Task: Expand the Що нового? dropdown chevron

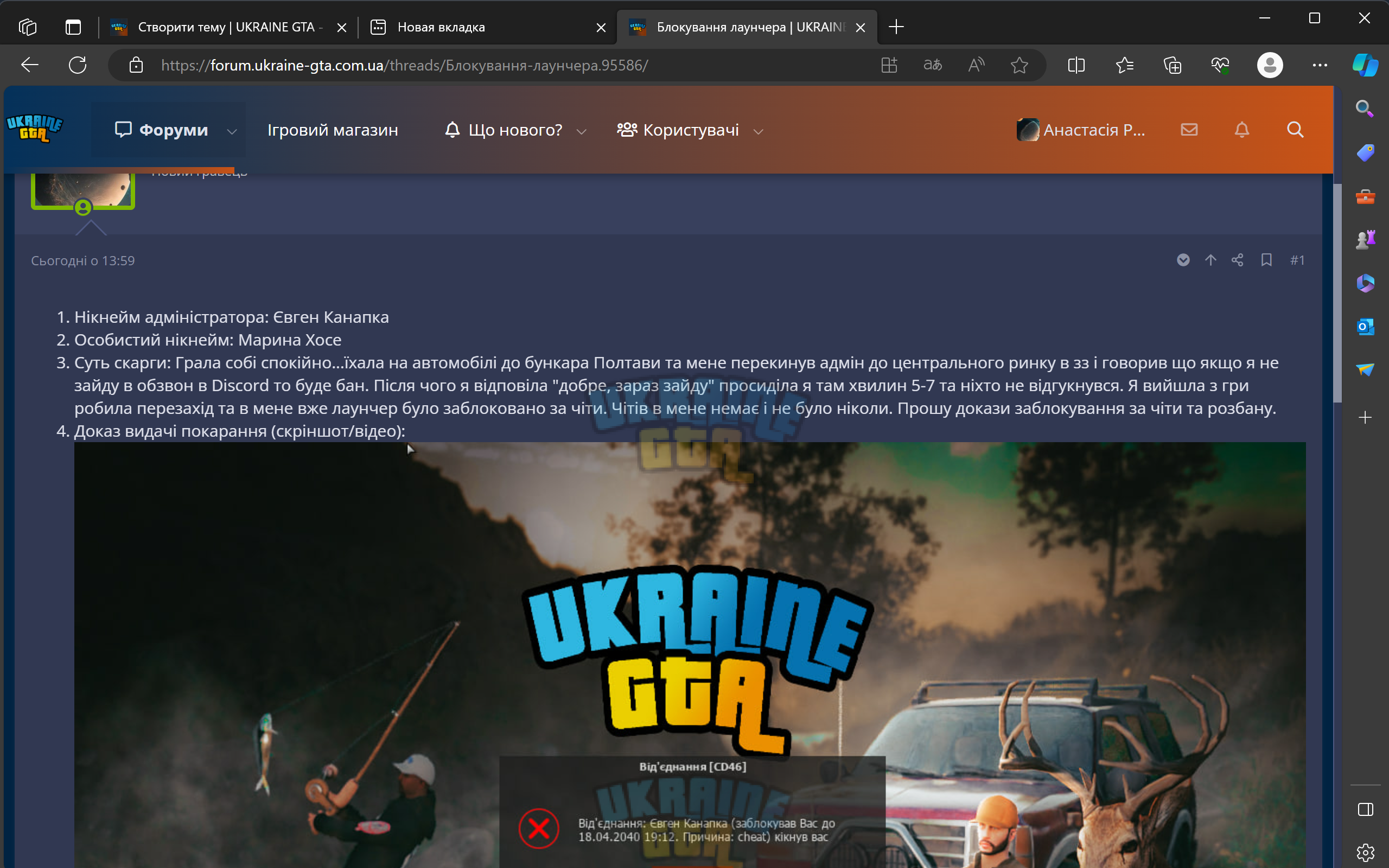Action: point(582,131)
